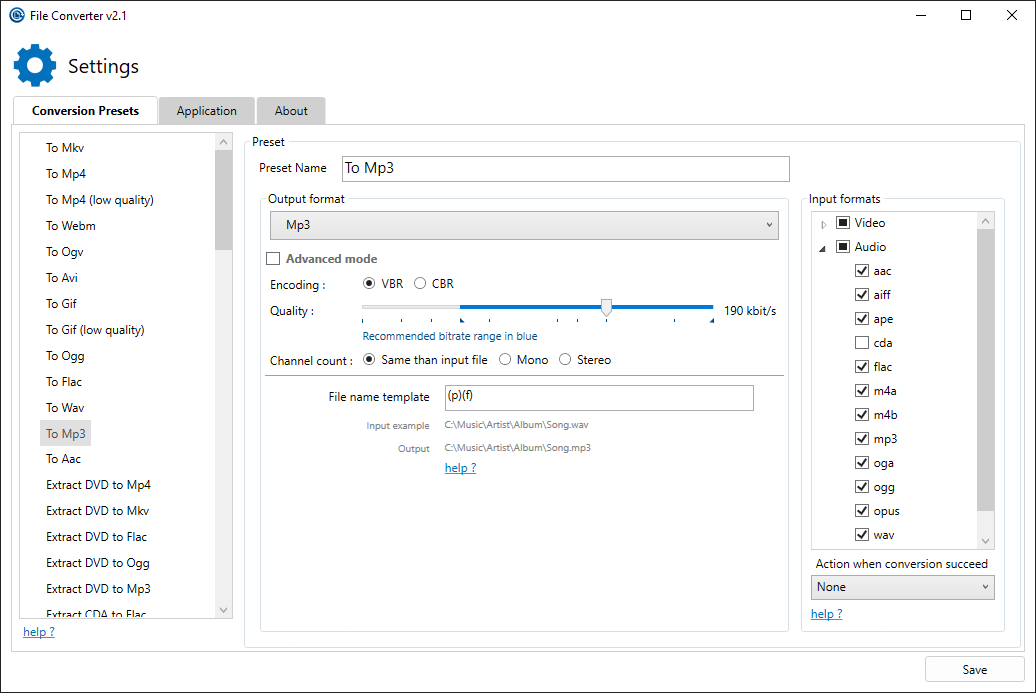Select the Extract DVD to Mp4 preset
This screenshot has width=1036, height=693.
coord(97,484)
